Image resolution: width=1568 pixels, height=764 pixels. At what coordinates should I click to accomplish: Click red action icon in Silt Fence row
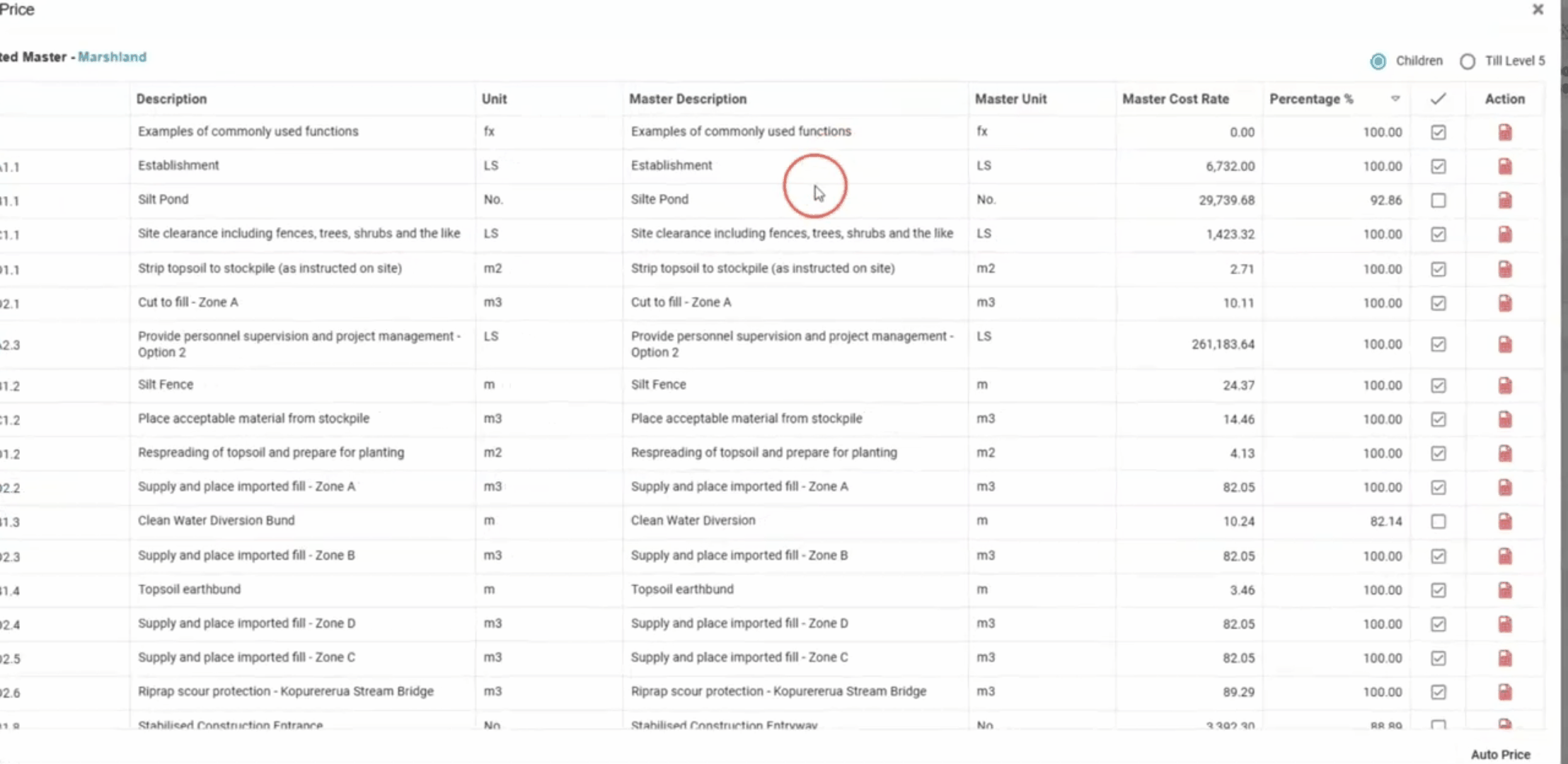point(1504,386)
